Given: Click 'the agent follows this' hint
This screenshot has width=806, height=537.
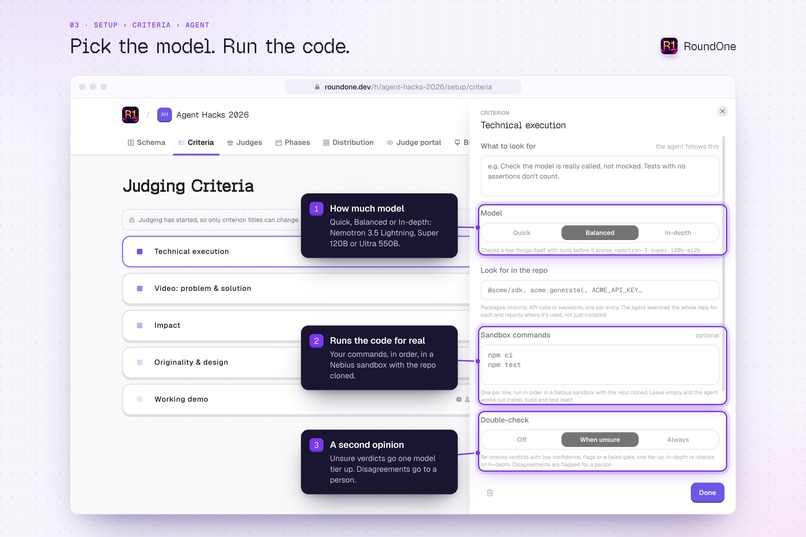Looking at the screenshot, I should click(687, 146).
